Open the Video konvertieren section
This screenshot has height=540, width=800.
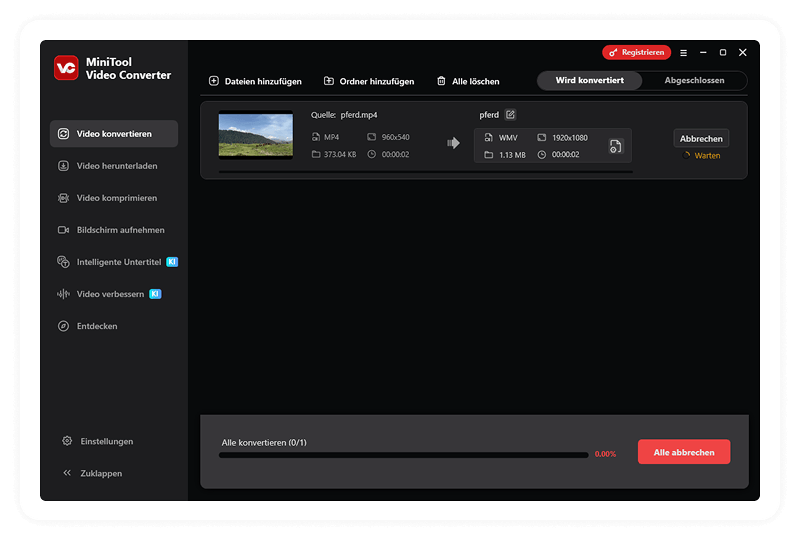114,134
